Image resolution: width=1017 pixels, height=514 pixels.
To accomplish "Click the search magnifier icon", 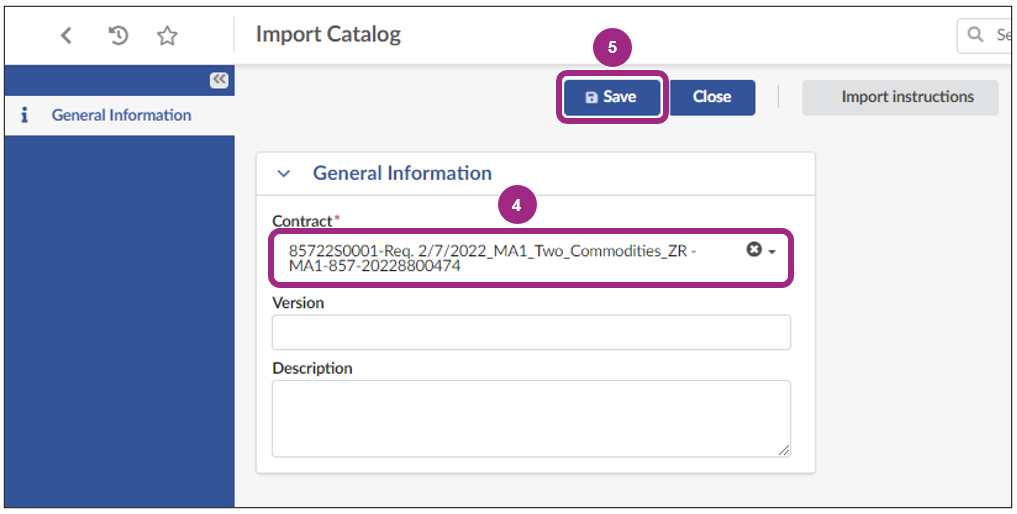I will click(x=975, y=34).
